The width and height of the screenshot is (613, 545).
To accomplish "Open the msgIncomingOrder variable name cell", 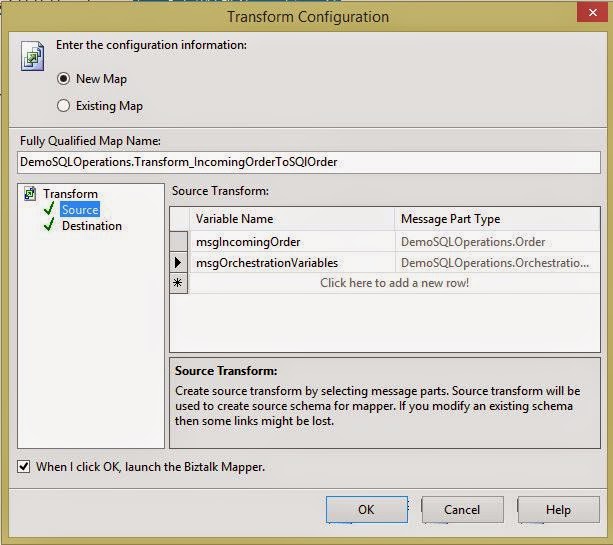I will (292, 242).
